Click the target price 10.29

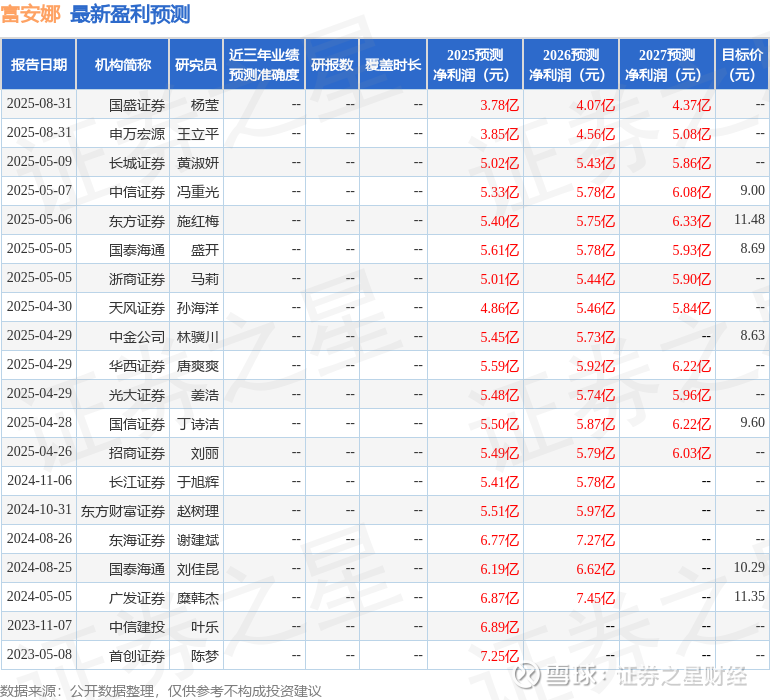pos(749,567)
